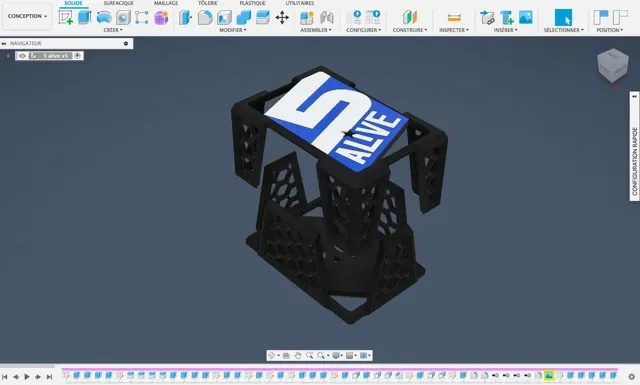Step back one timeline feature
This screenshot has height=385, width=640.
[x=16, y=376]
